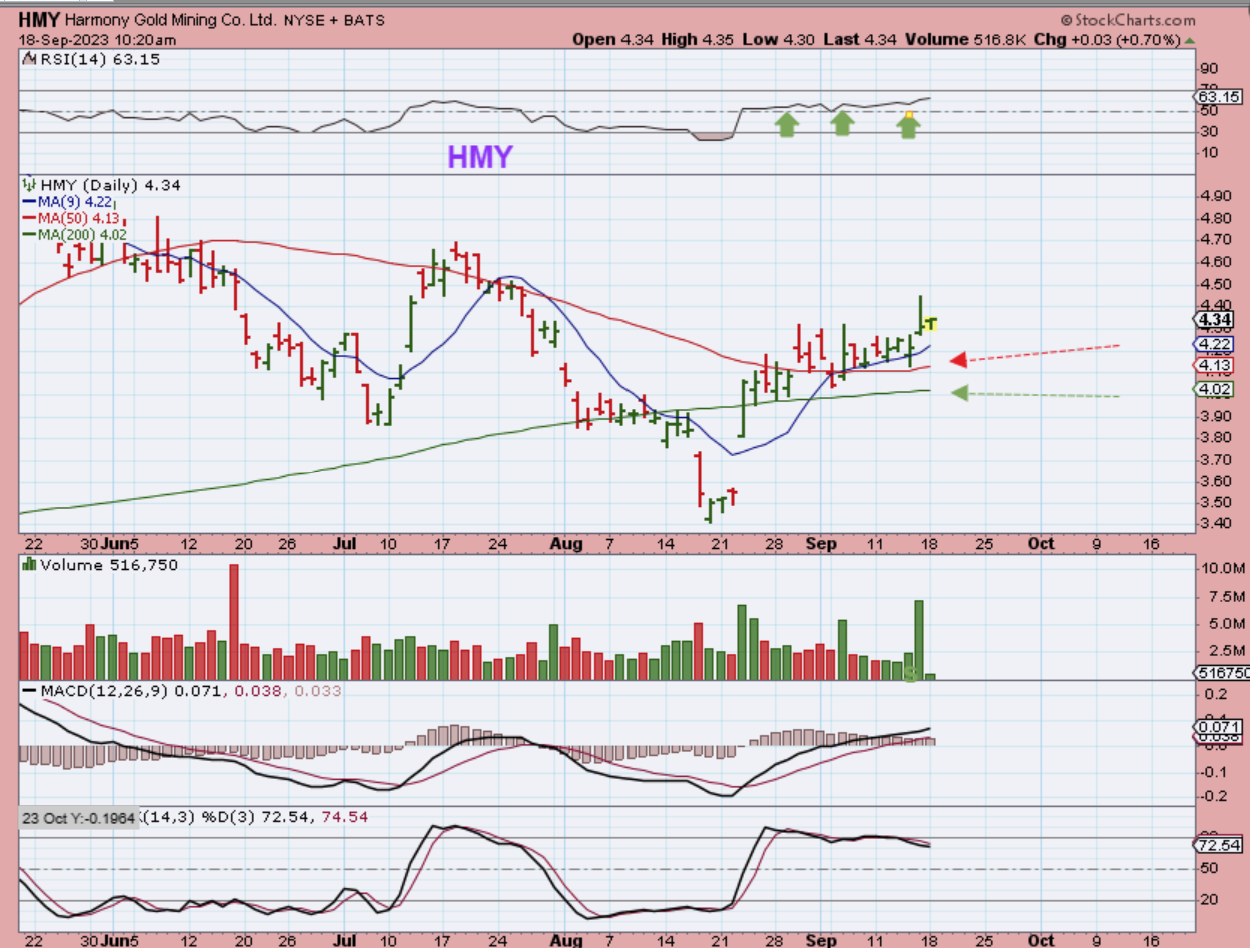Click the -0.1 label on MACD axis
Screen dimensions: 1251x948
(1211, 772)
